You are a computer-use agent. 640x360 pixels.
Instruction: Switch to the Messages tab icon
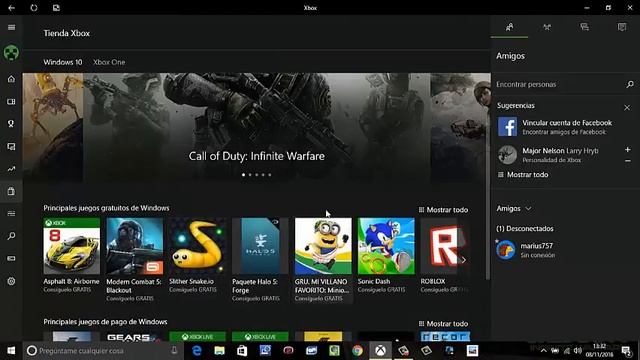(x=584, y=27)
